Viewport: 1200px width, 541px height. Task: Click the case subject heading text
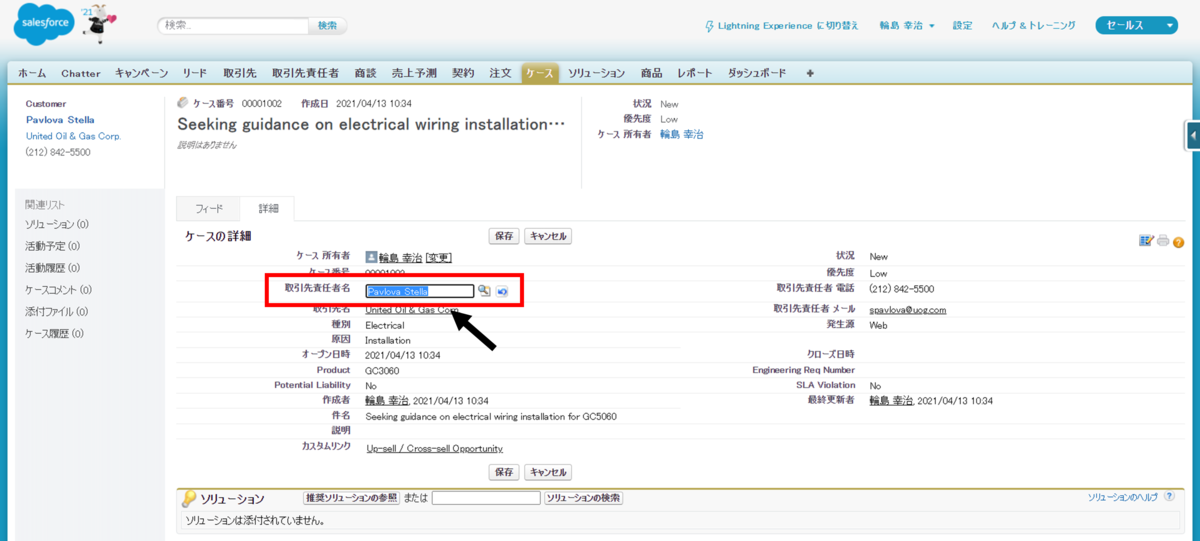pyautogui.click(x=371, y=125)
